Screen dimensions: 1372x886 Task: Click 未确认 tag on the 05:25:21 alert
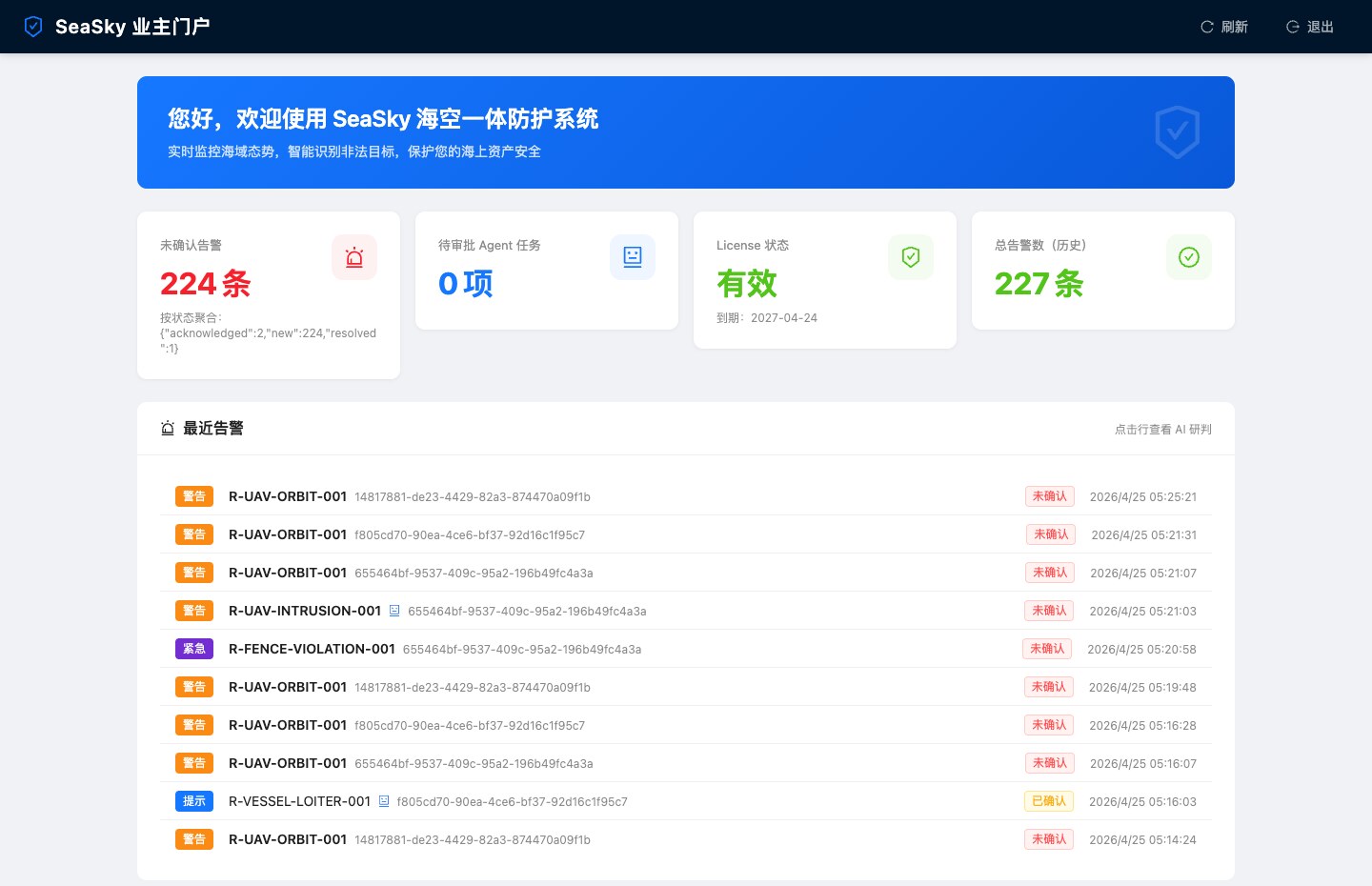(x=1050, y=496)
